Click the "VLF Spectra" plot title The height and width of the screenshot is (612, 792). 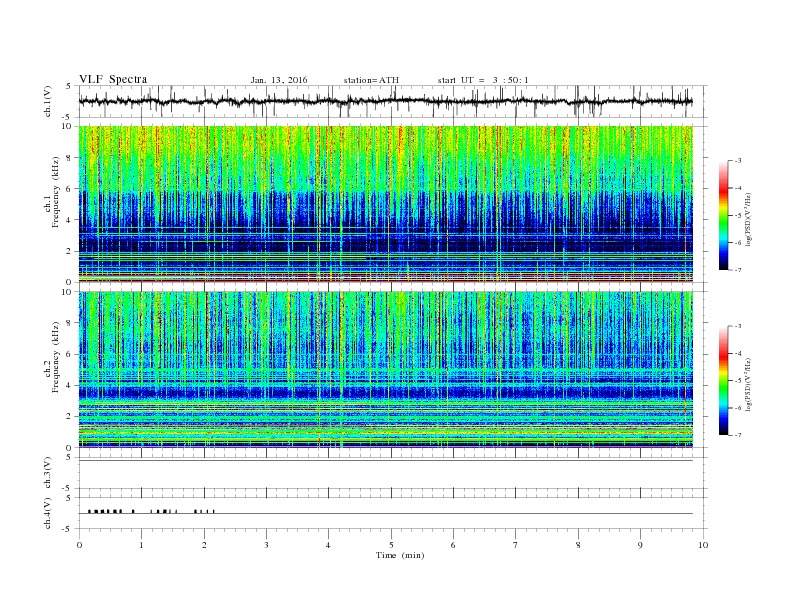(113, 79)
